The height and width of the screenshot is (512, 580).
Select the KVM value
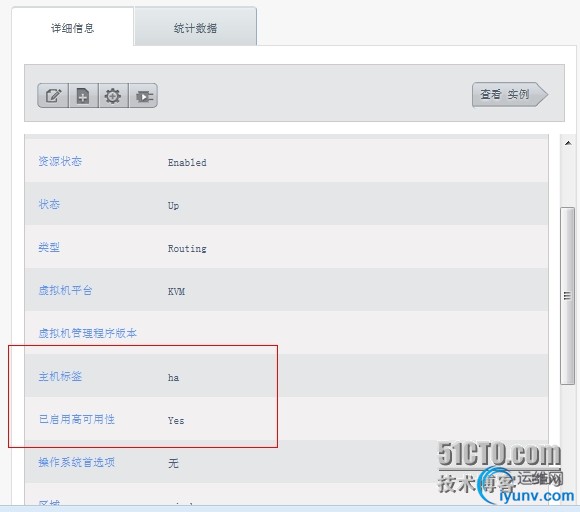point(176,292)
